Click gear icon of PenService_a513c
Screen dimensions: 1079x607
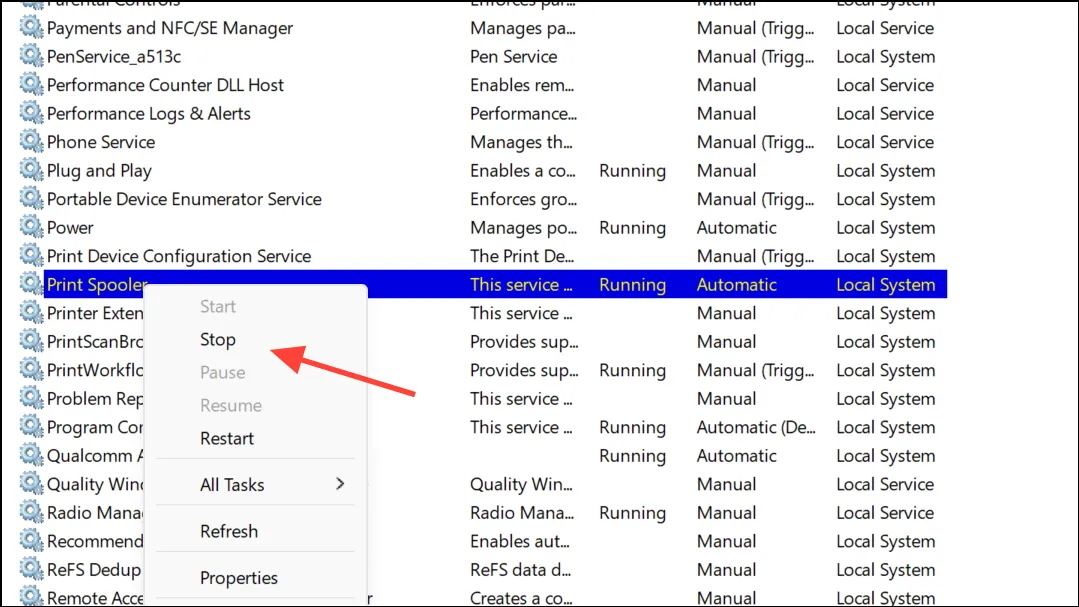tap(31, 56)
